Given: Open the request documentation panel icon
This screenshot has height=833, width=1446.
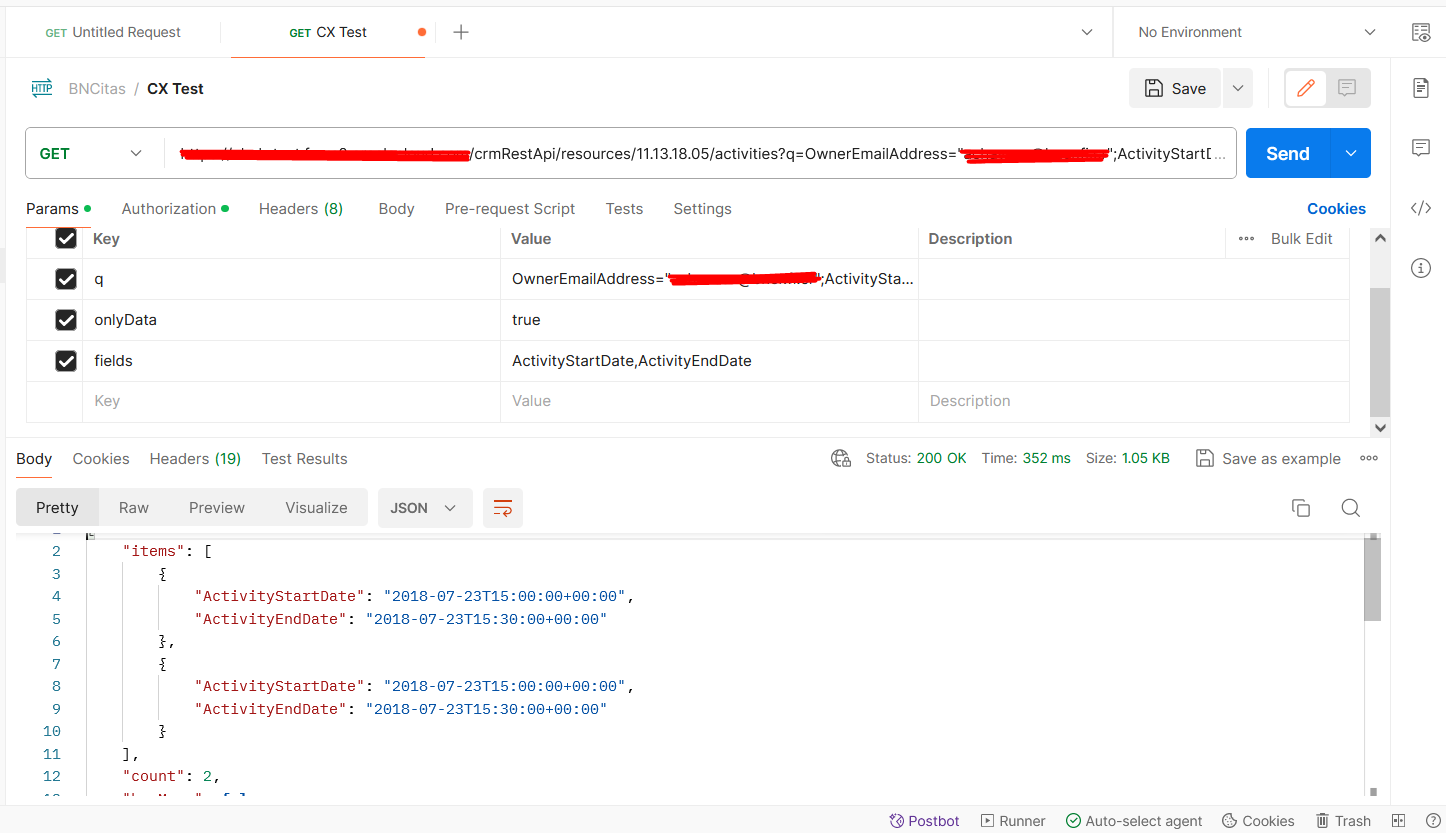Looking at the screenshot, I should (x=1421, y=88).
